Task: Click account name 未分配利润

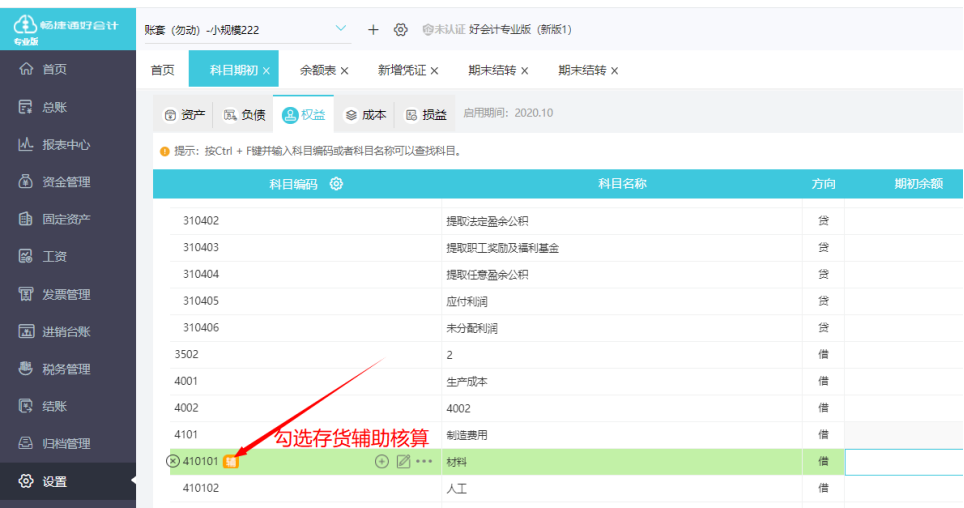Action: (x=472, y=328)
